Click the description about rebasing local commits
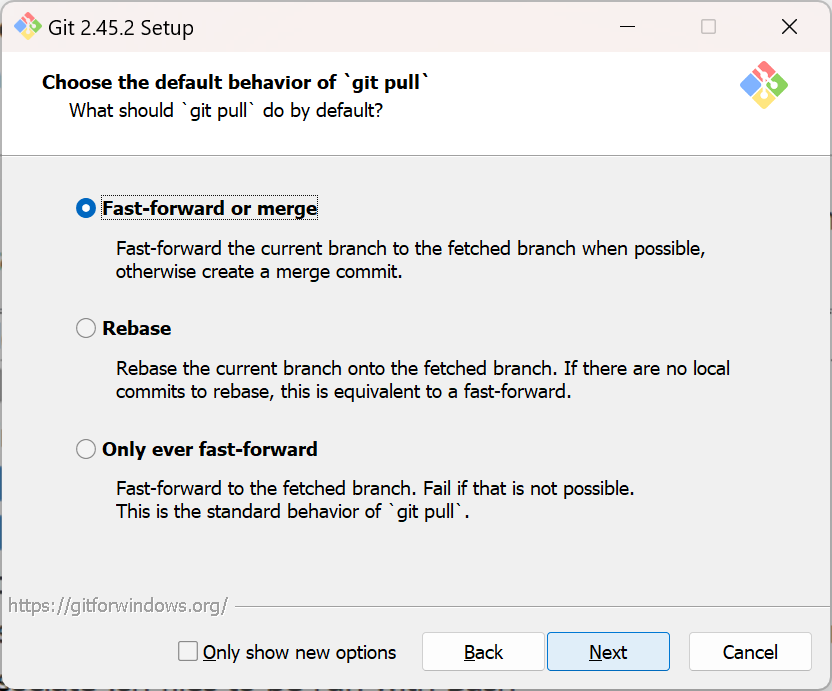832x691 pixels. tap(423, 380)
